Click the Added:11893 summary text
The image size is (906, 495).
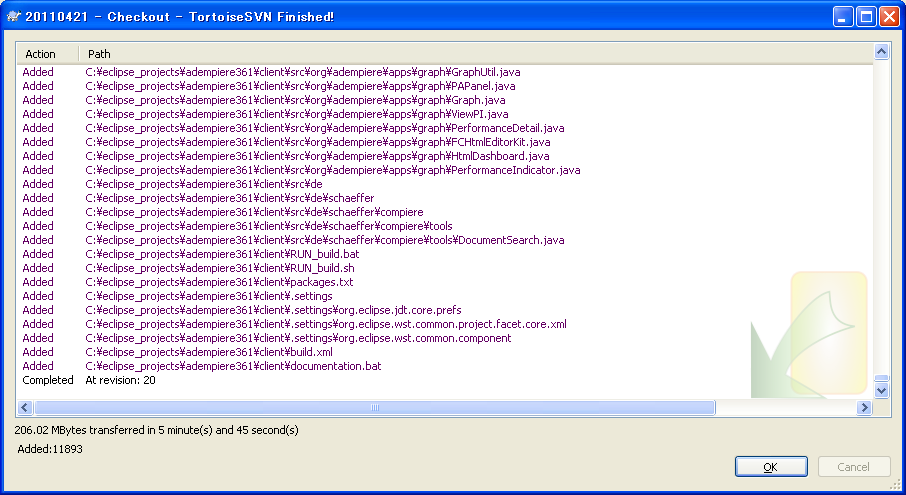(50, 449)
